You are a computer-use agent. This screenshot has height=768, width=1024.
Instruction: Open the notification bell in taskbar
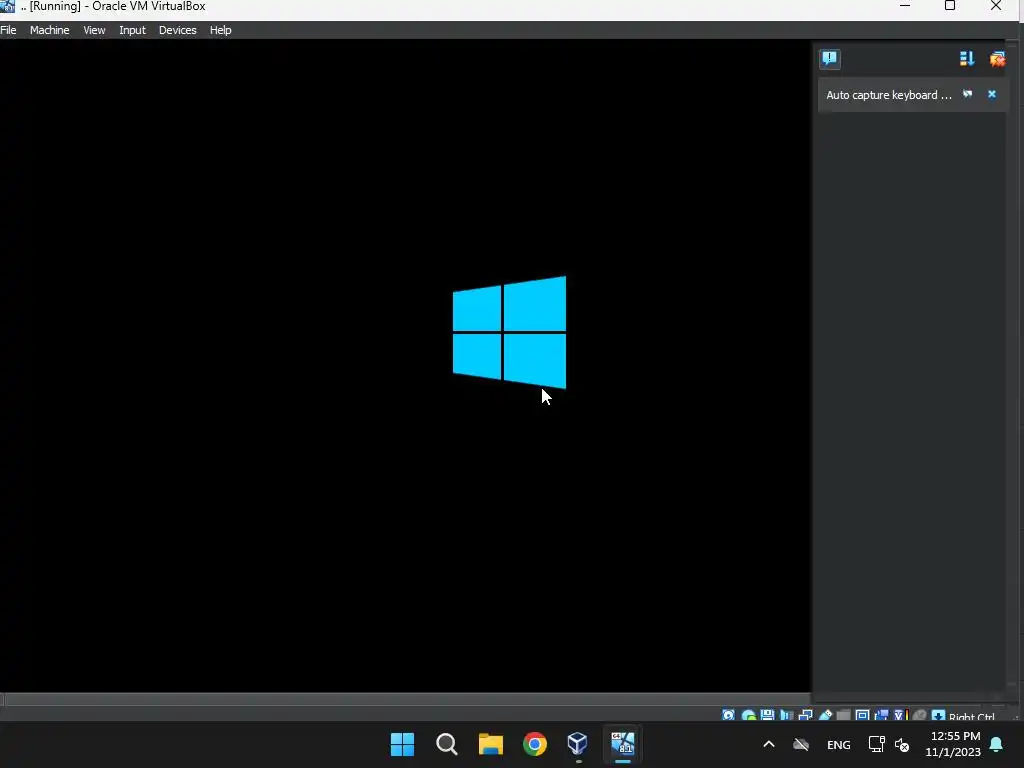tap(997, 744)
